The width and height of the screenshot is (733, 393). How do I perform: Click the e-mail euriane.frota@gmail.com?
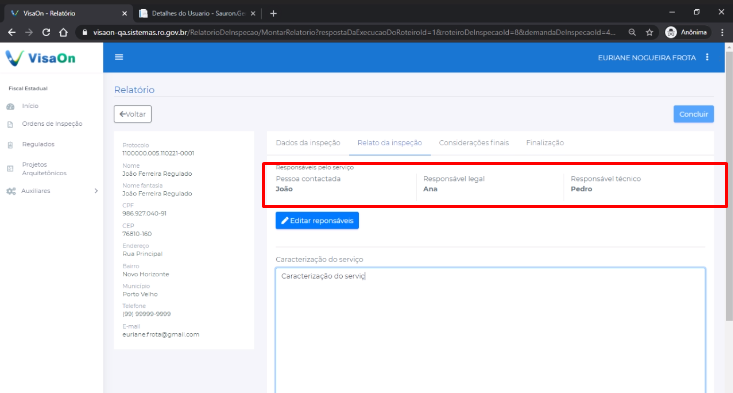point(160,335)
